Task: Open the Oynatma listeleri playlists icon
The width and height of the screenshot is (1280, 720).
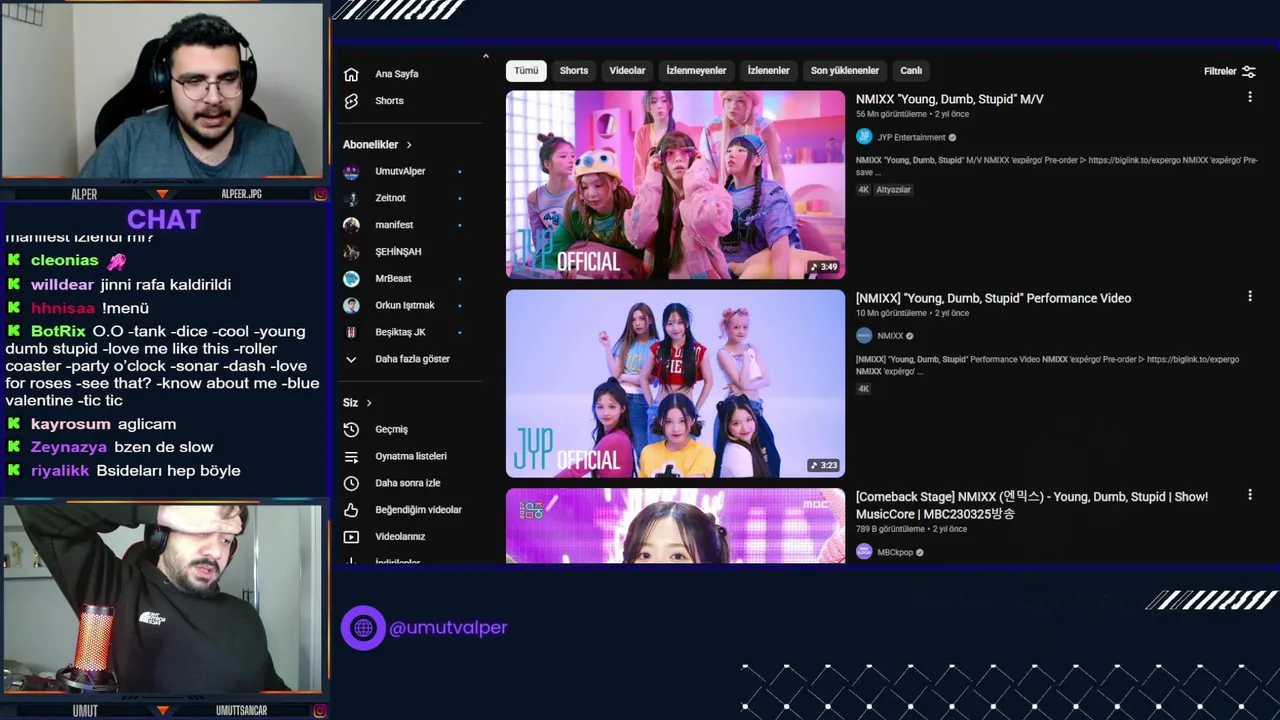Action: [351, 456]
